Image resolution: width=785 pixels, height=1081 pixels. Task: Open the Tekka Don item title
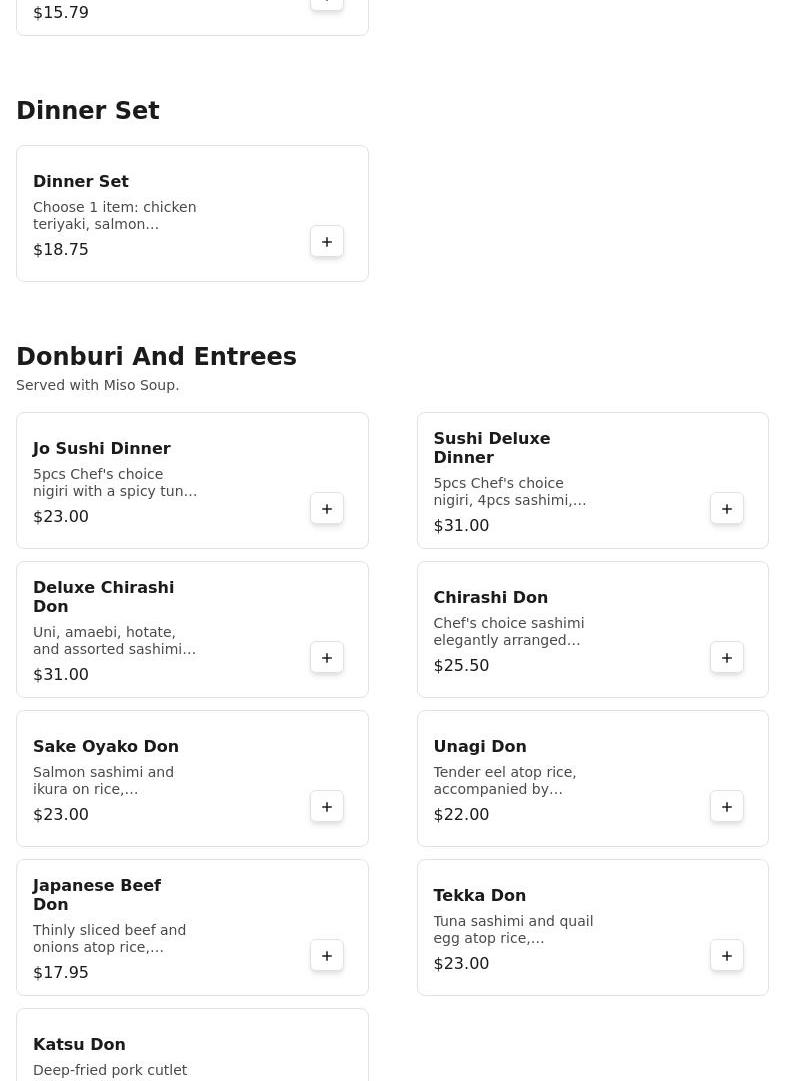click(479, 895)
